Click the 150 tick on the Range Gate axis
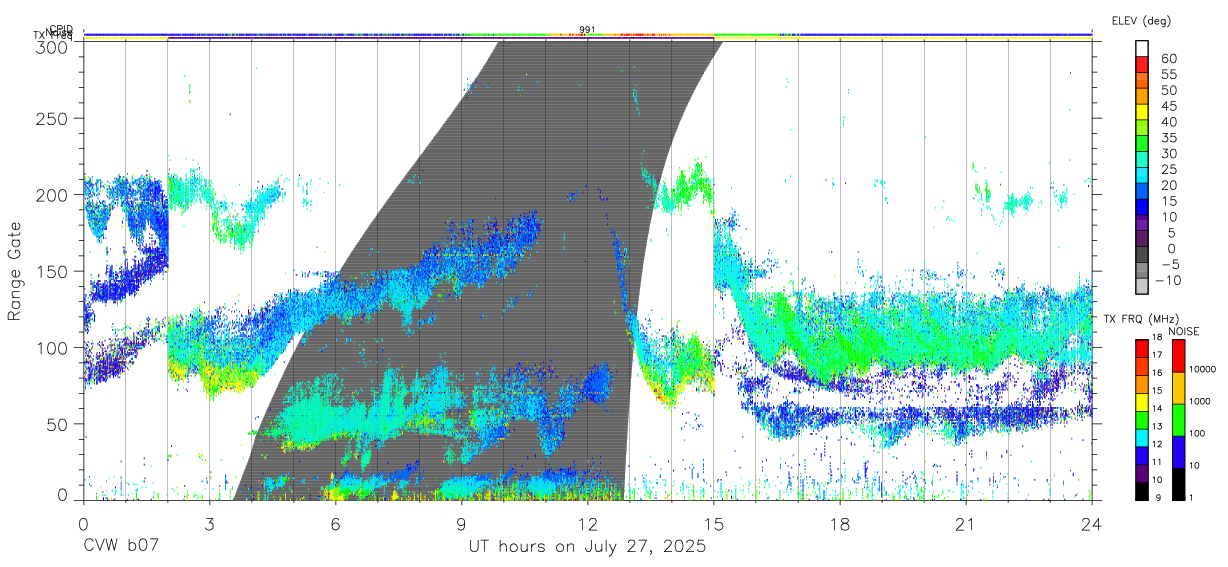 point(53,272)
